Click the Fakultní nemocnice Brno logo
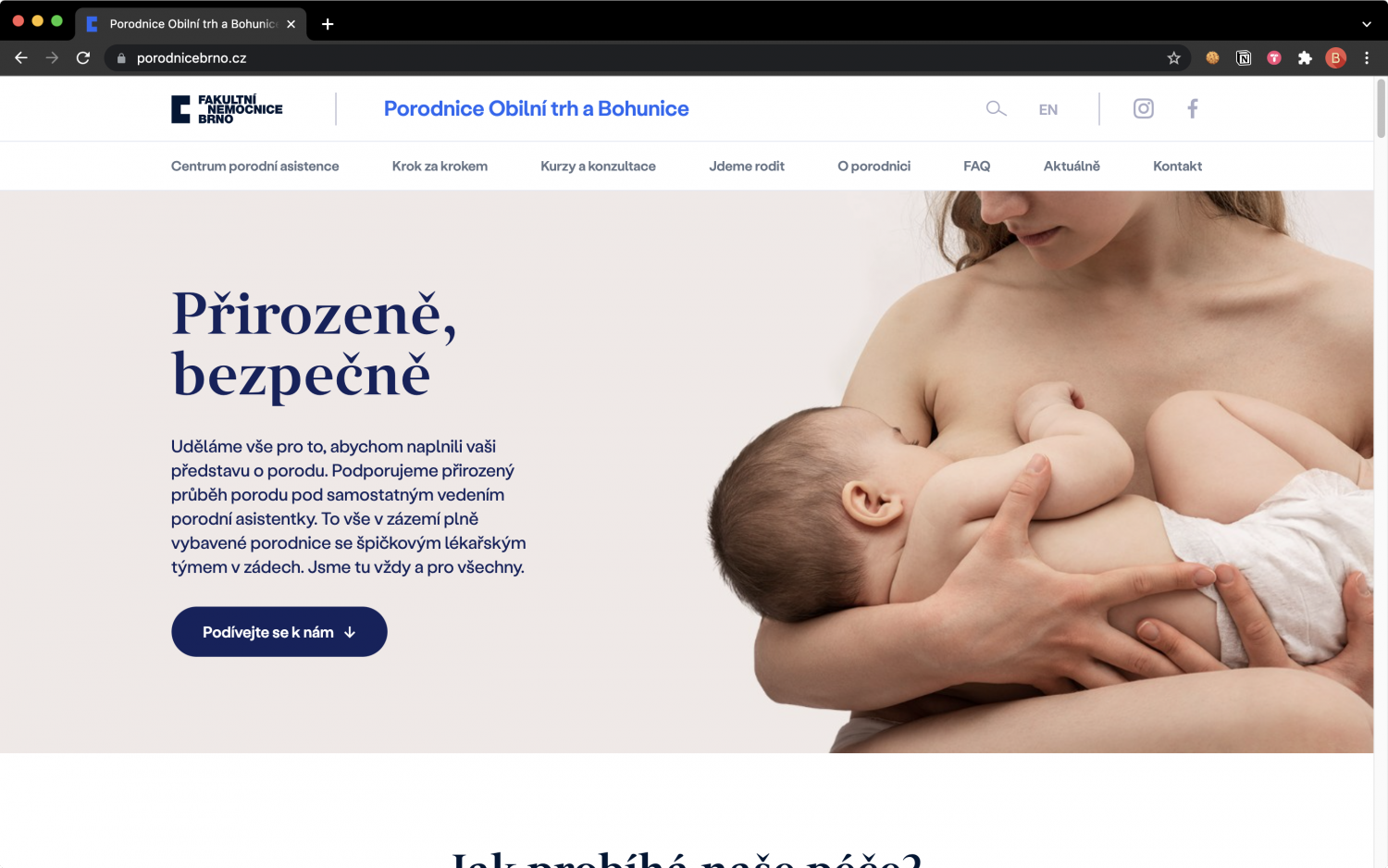Viewport: 1388px width, 868px height. pos(227,109)
